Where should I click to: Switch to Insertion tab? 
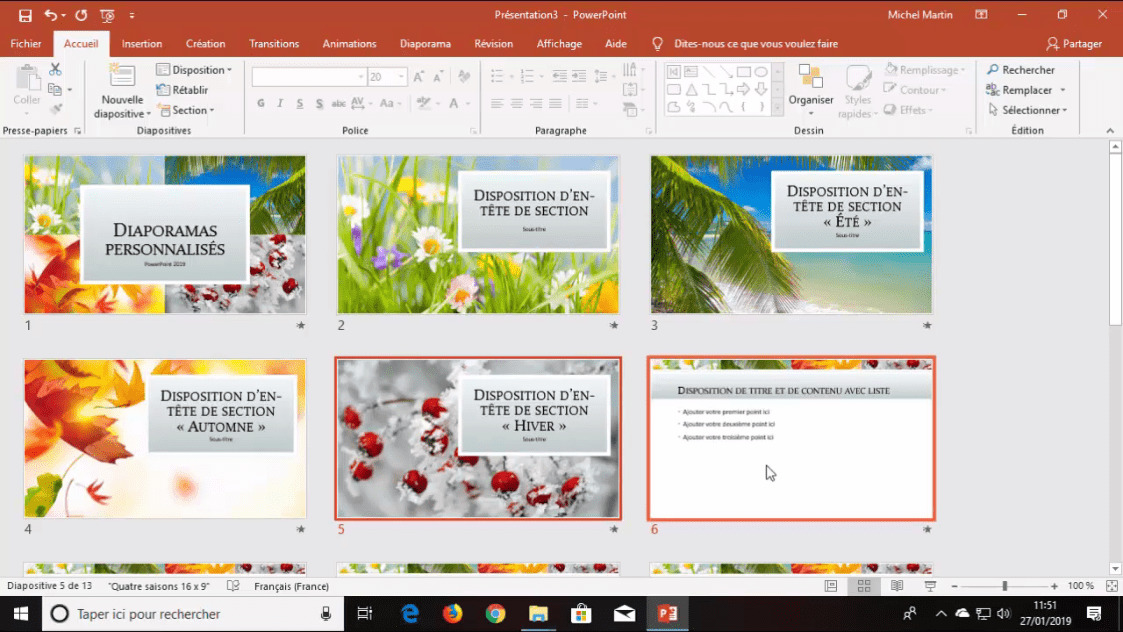pos(142,44)
